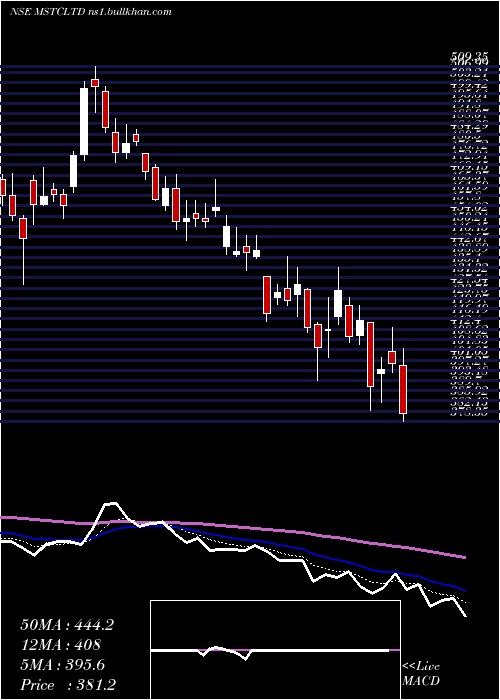Click the tallest white candlestick near the peak
The height and width of the screenshot is (700, 500).
84,121
